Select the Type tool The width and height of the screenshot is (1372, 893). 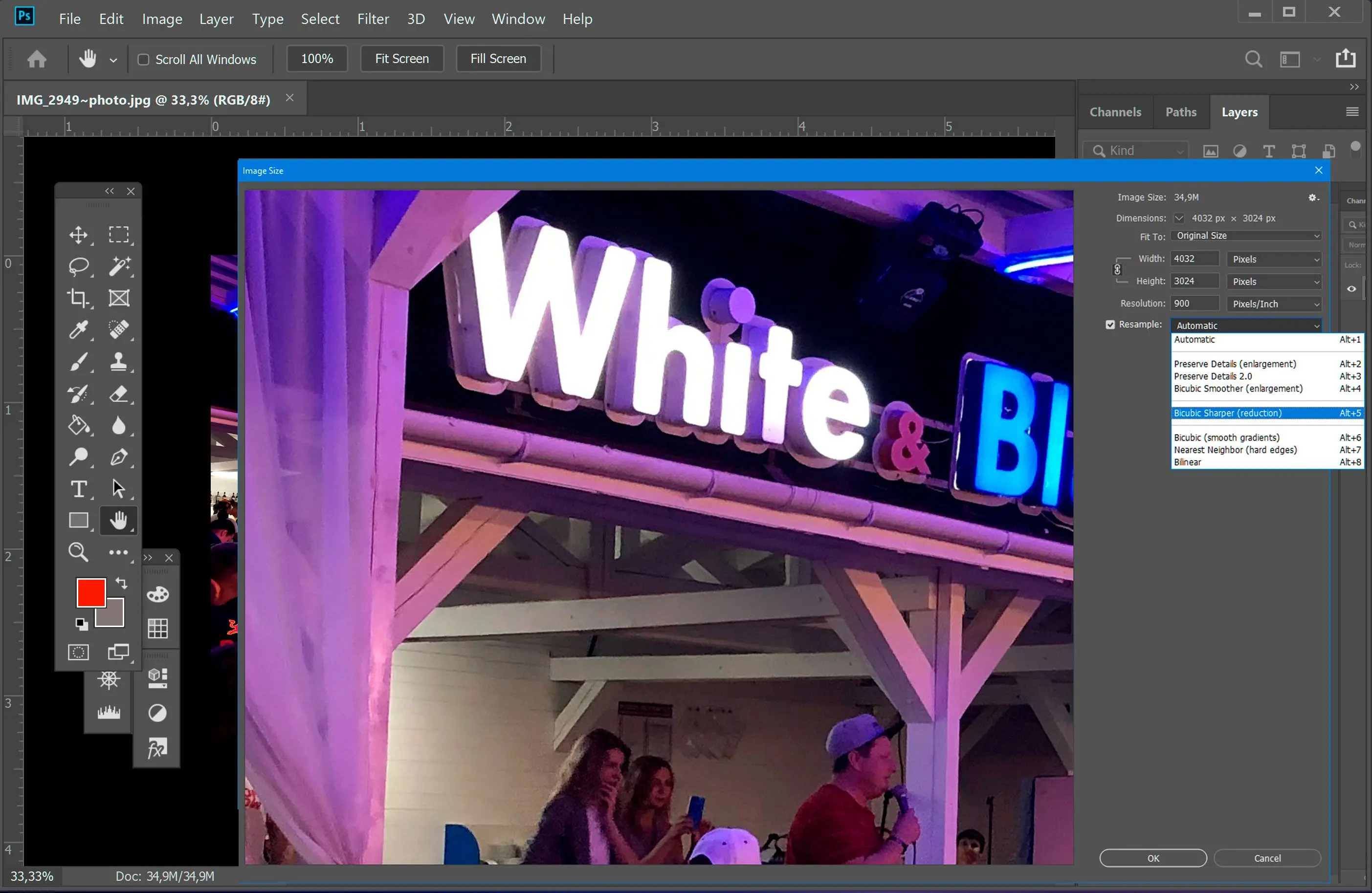tap(79, 488)
